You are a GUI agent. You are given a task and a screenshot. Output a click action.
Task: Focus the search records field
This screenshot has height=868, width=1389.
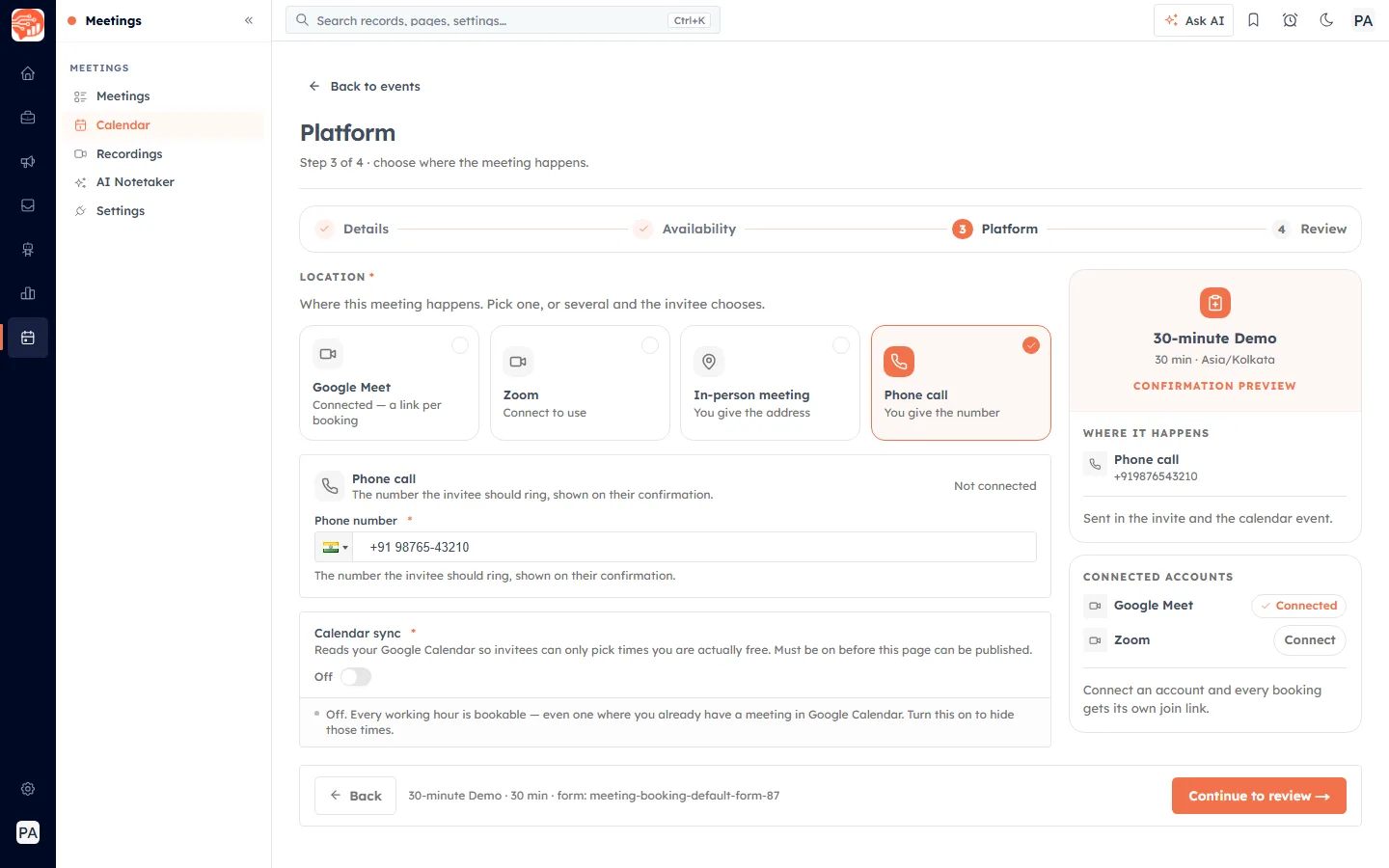coord(503,20)
